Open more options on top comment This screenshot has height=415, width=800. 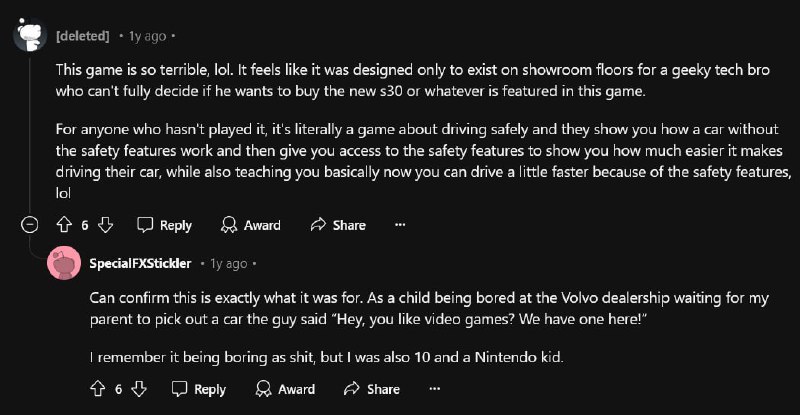pyautogui.click(x=400, y=225)
